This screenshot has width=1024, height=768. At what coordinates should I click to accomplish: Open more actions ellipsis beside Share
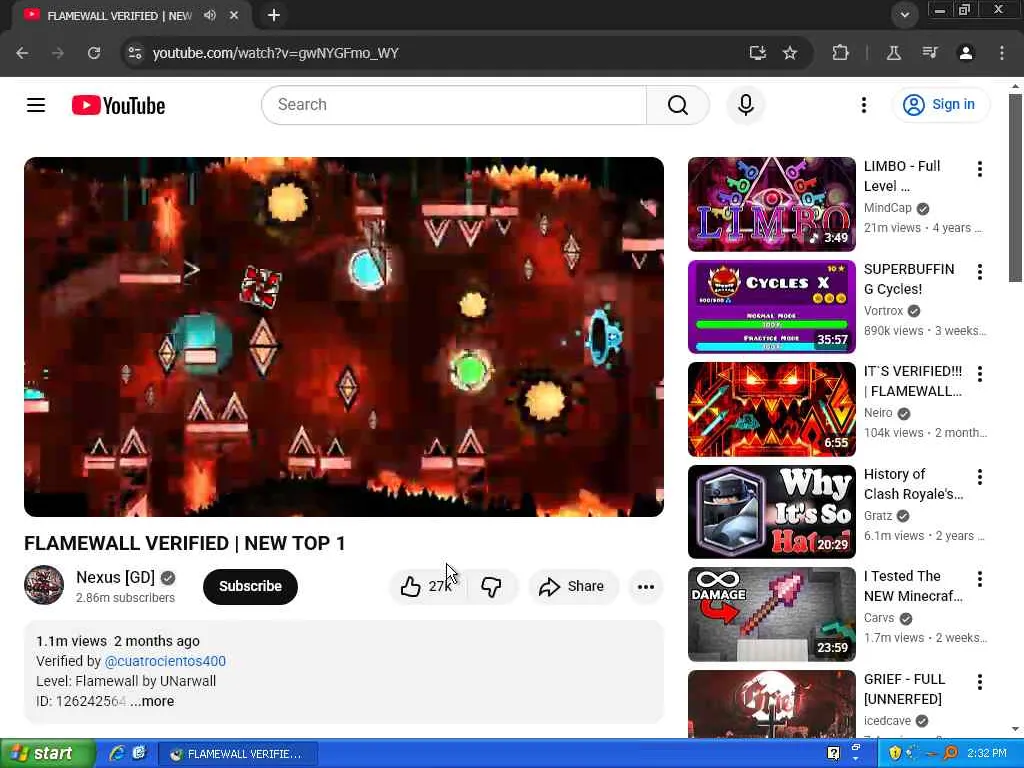[645, 586]
